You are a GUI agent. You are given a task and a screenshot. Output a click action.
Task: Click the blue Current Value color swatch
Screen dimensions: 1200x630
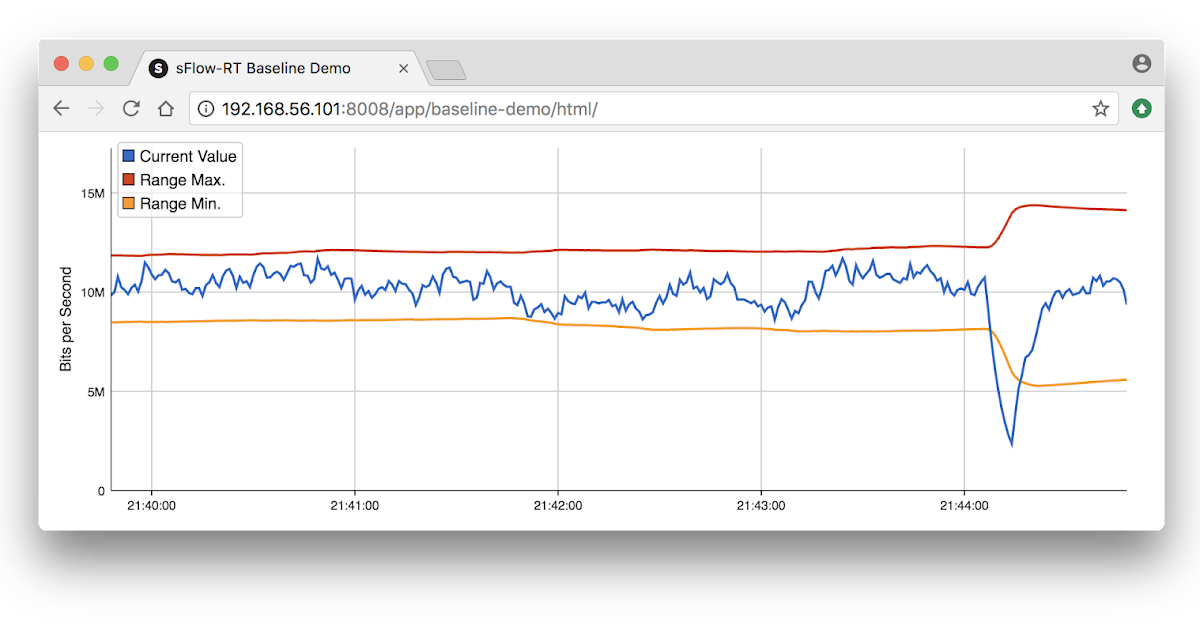[128, 156]
